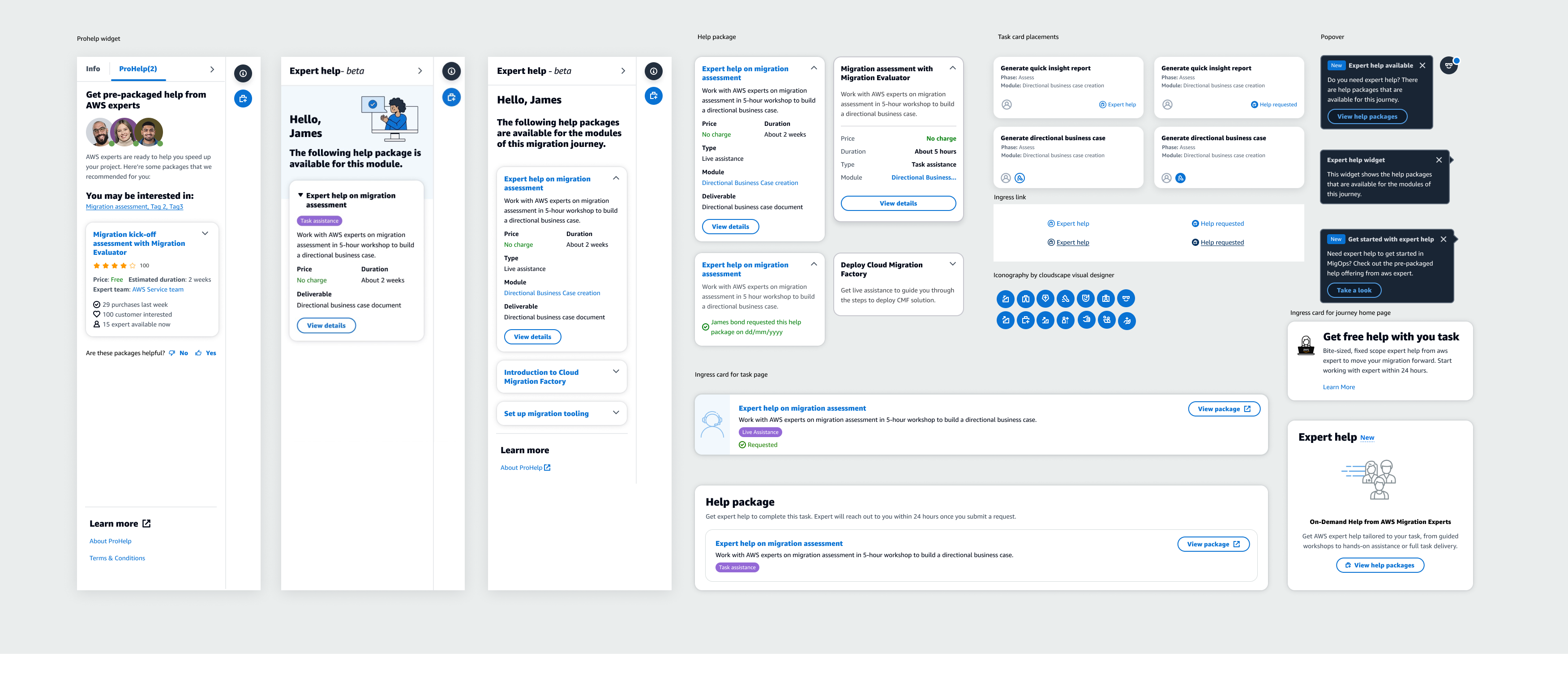This screenshot has width=1568, height=674.
Task: Collapse the Migration kick-off assessment card
Action: tap(205, 233)
